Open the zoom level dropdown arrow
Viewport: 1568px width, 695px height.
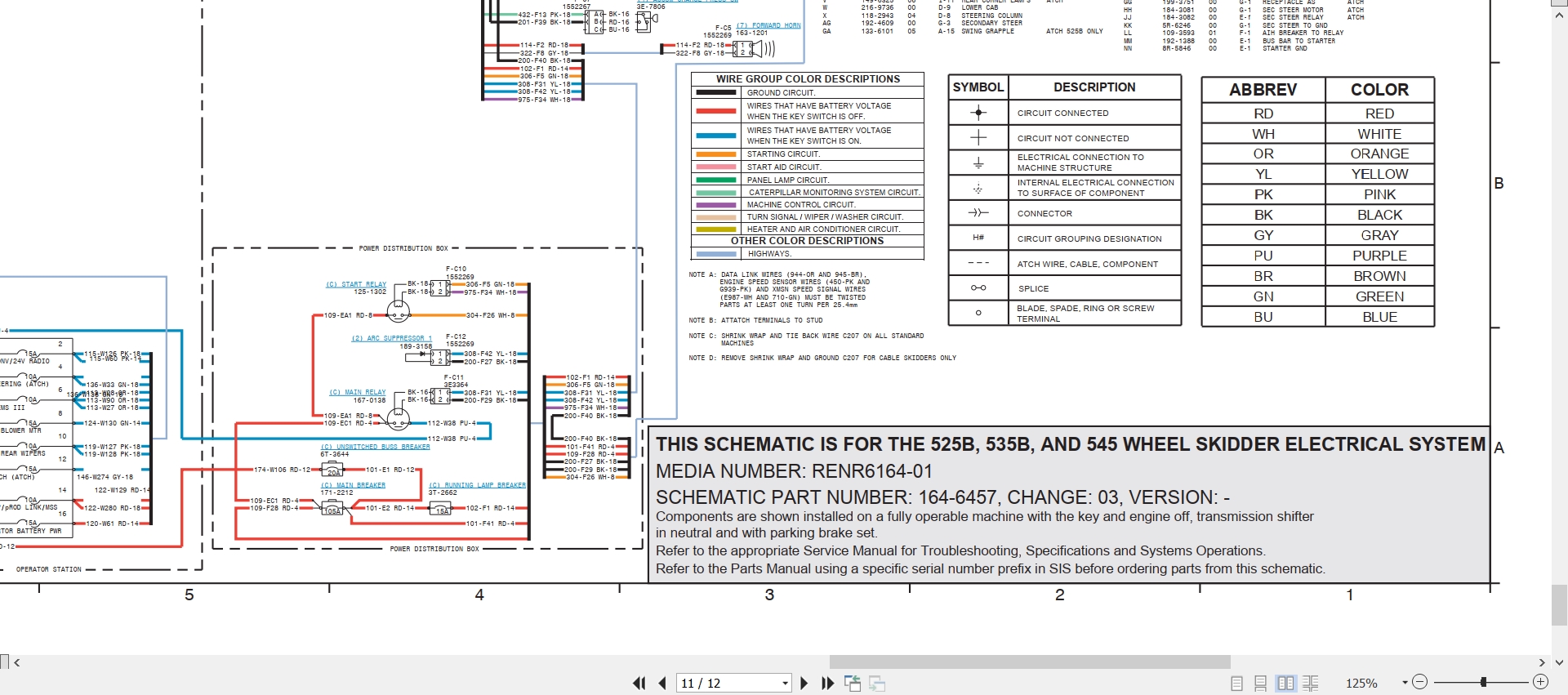(1405, 683)
